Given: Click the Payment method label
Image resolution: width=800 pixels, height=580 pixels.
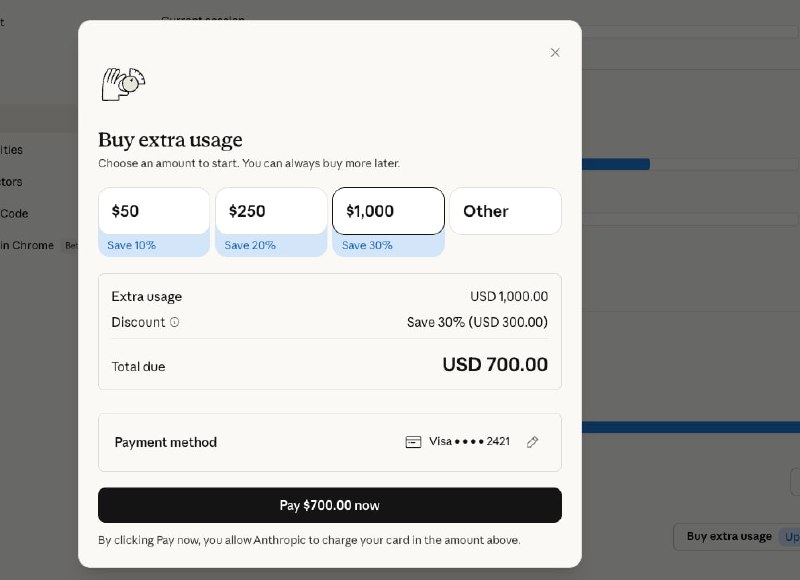Looking at the screenshot, I should (165, 442).
